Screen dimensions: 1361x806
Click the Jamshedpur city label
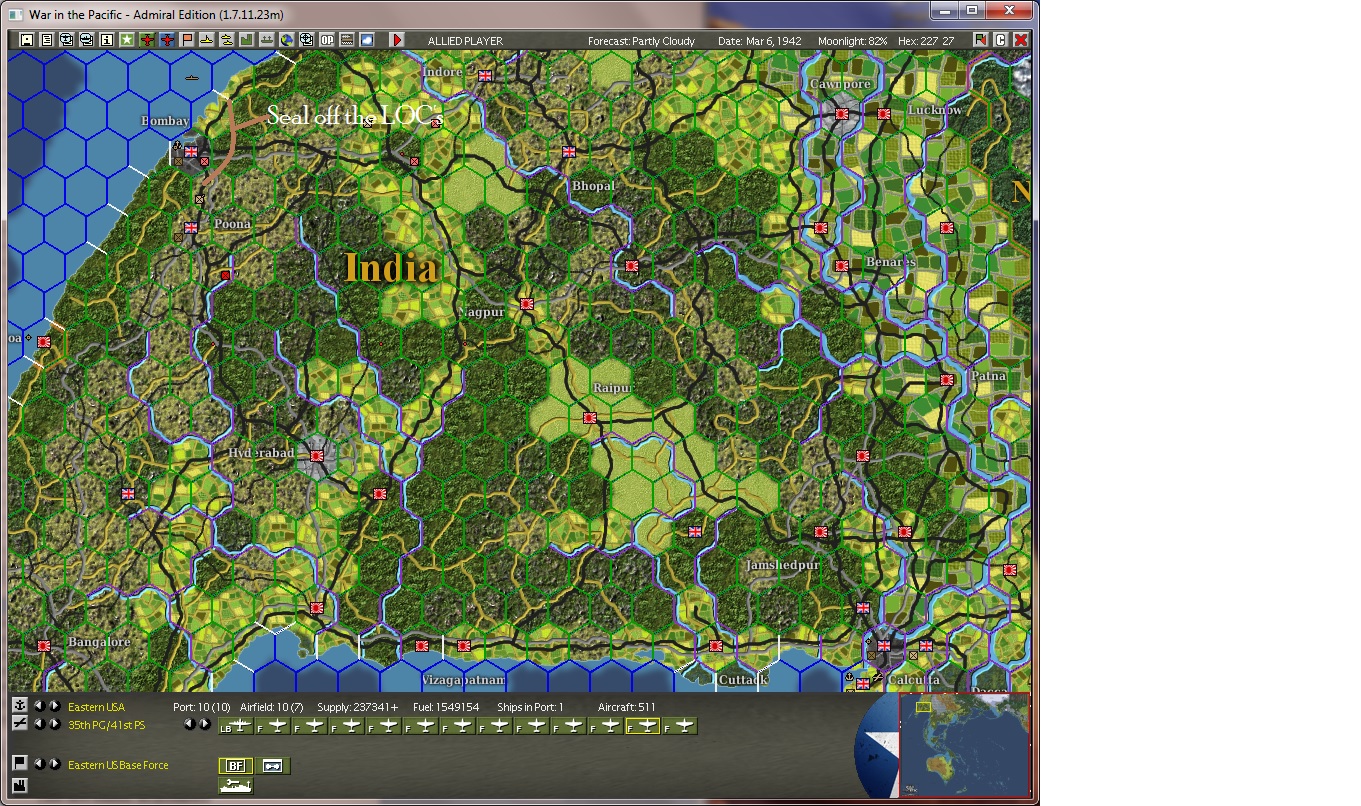782,565
